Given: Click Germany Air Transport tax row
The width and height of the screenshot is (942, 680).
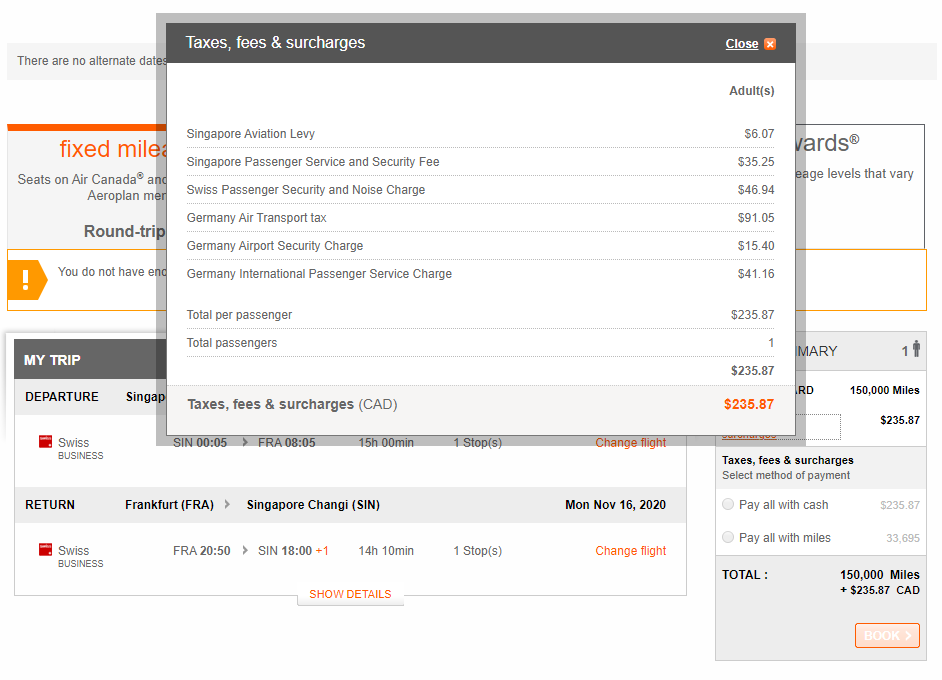Looking at the screenshot, I should (x=480, y=218).
